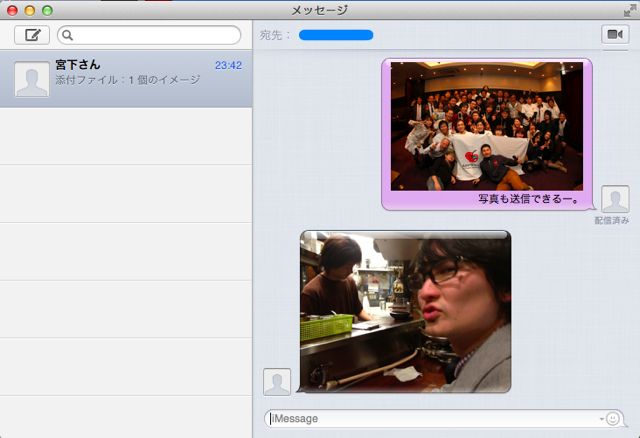Click the compose new message icon

click(x=32, y=35)
